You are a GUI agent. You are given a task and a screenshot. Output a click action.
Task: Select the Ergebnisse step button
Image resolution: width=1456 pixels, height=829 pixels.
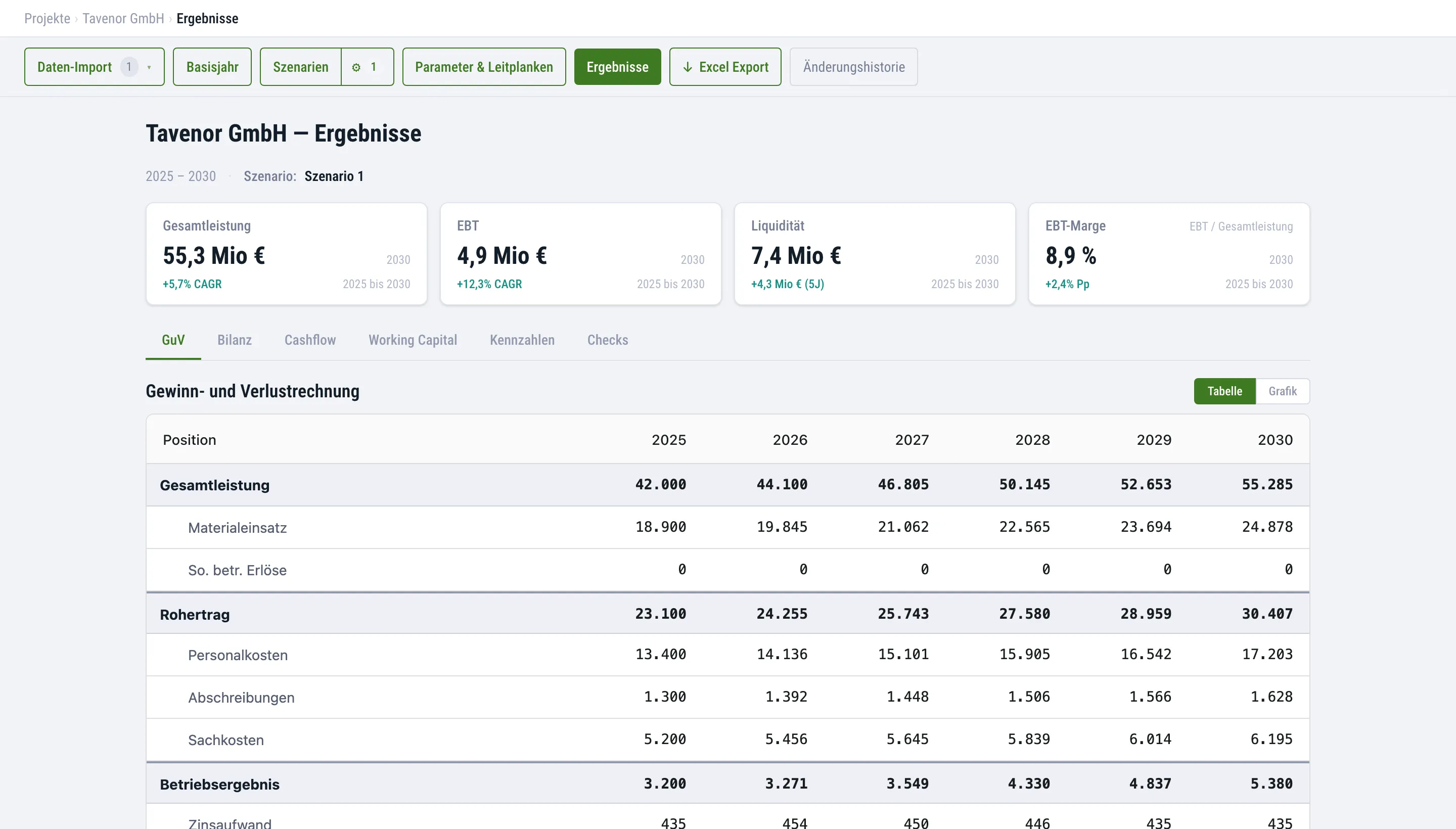[x=617, y=67]
